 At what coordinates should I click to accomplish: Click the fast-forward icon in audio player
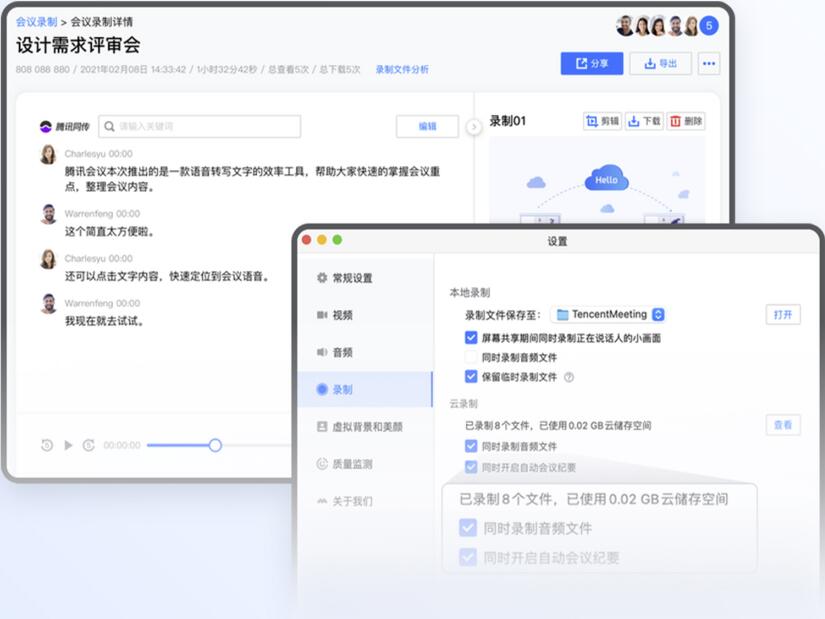89,445
